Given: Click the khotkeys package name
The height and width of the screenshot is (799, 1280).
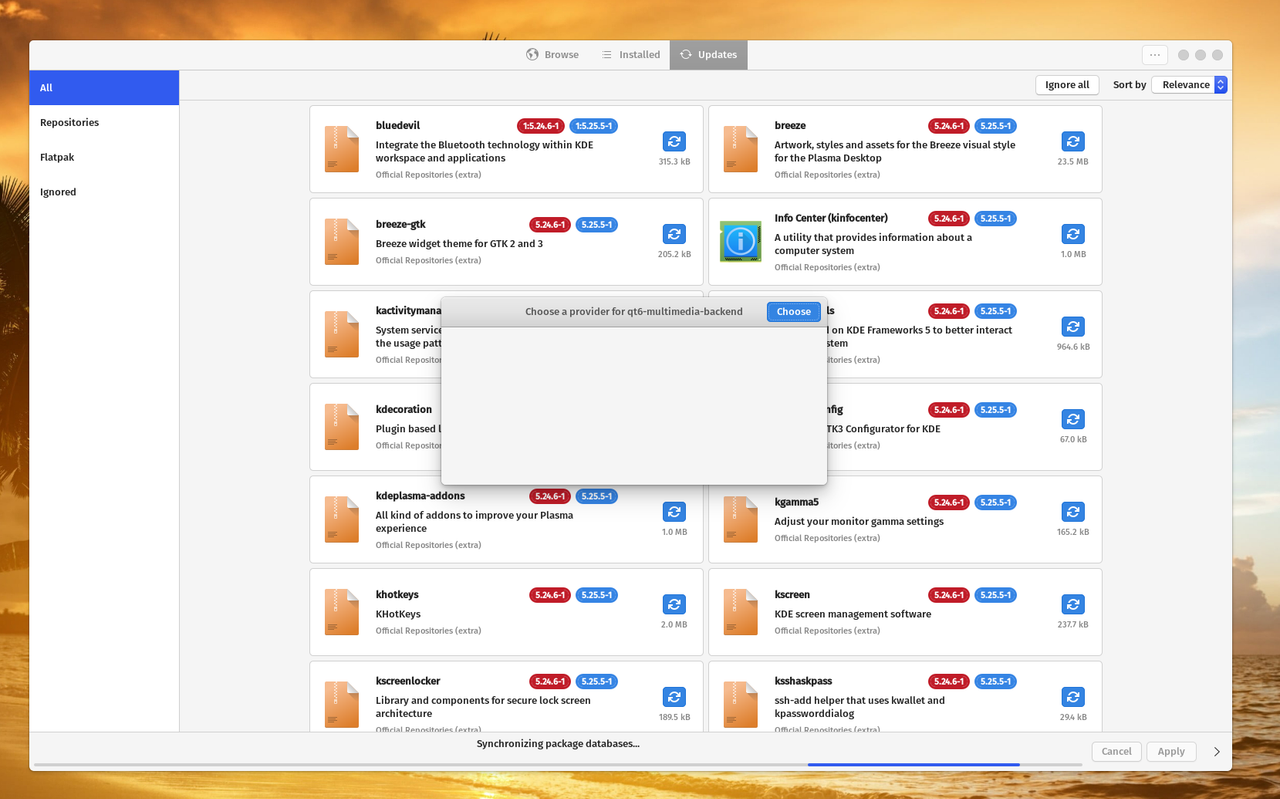Looking at the screenshot, I should coord(397,595).
